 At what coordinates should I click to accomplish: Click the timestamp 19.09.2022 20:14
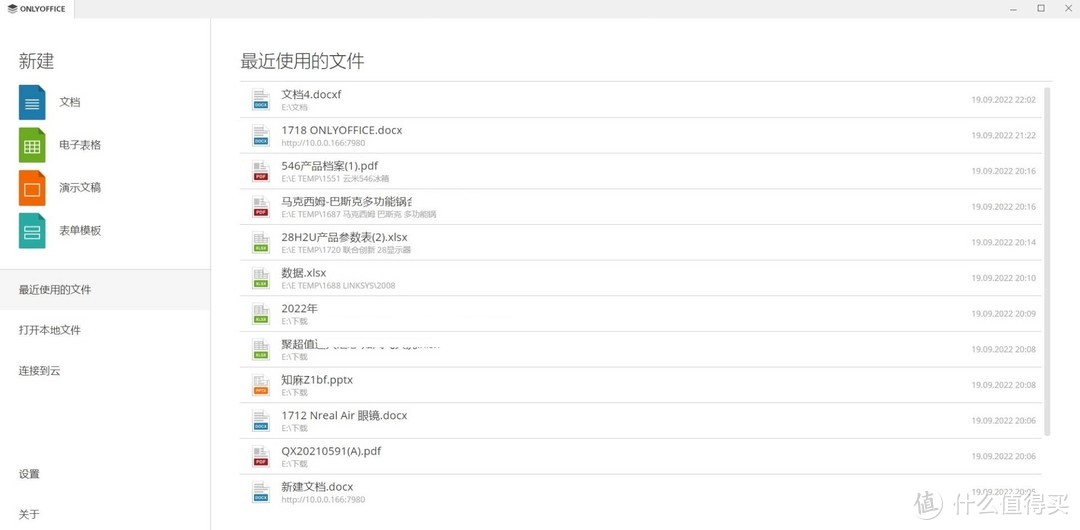pos(1004,243)
